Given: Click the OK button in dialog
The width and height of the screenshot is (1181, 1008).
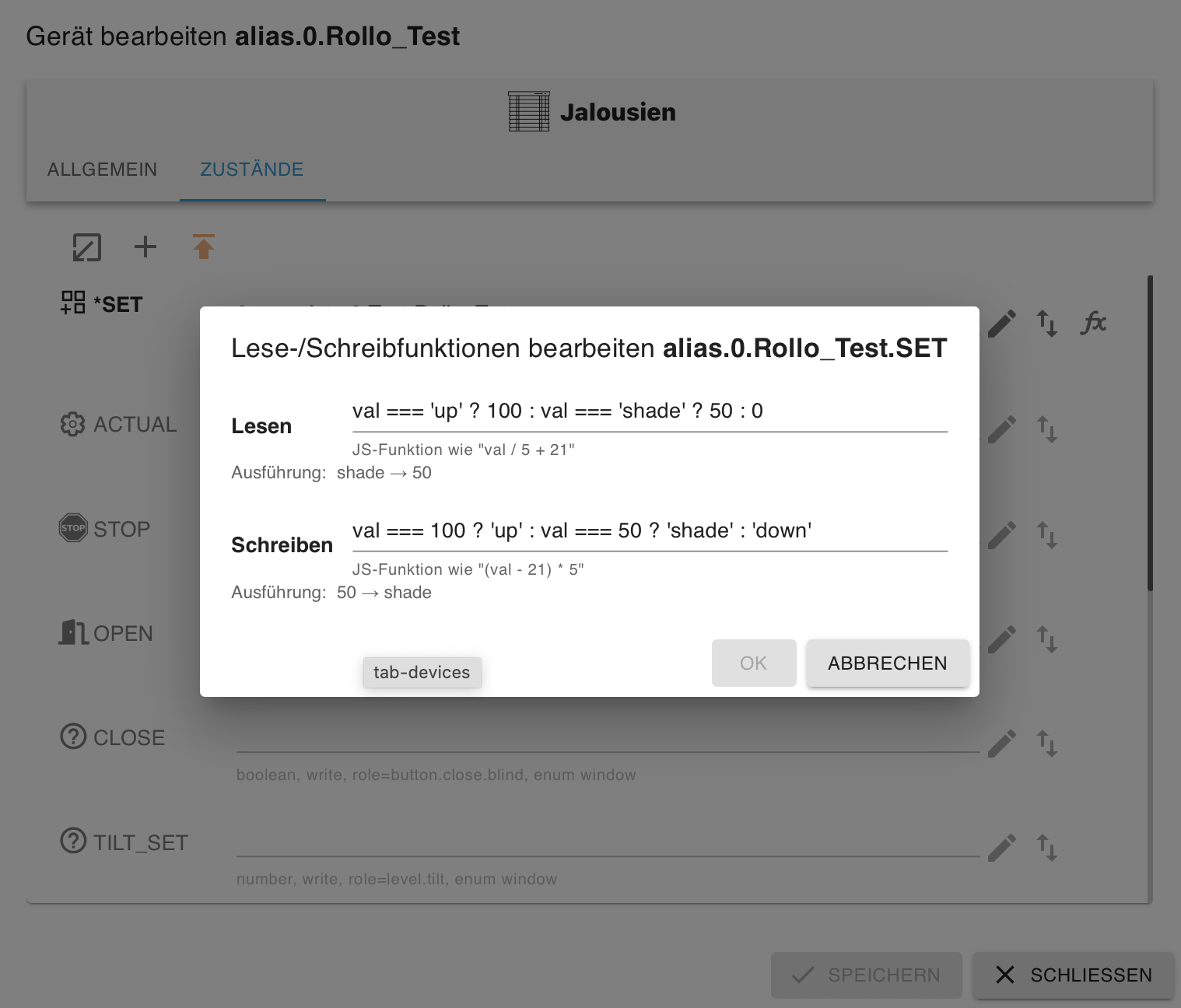Looking at the screenshot, I should pyautogui.click(x=753, y=663).
